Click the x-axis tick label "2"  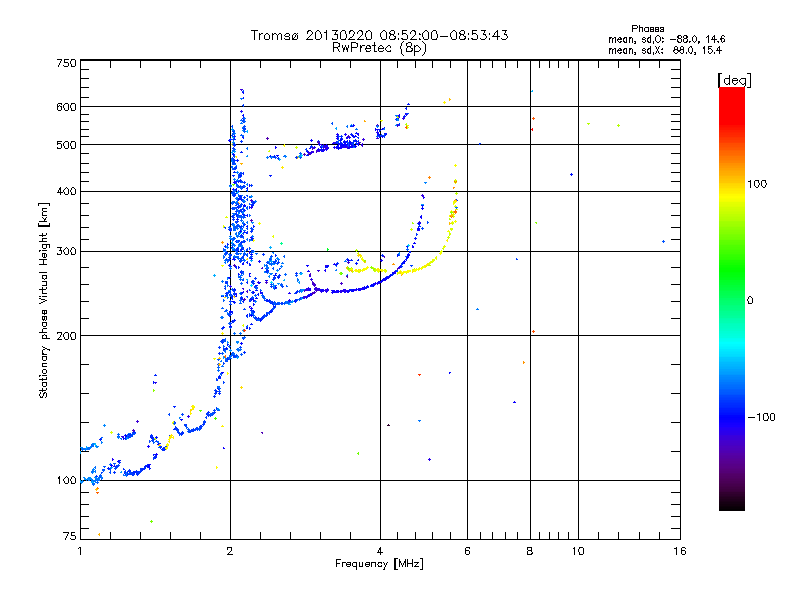(x=230, y=551)
